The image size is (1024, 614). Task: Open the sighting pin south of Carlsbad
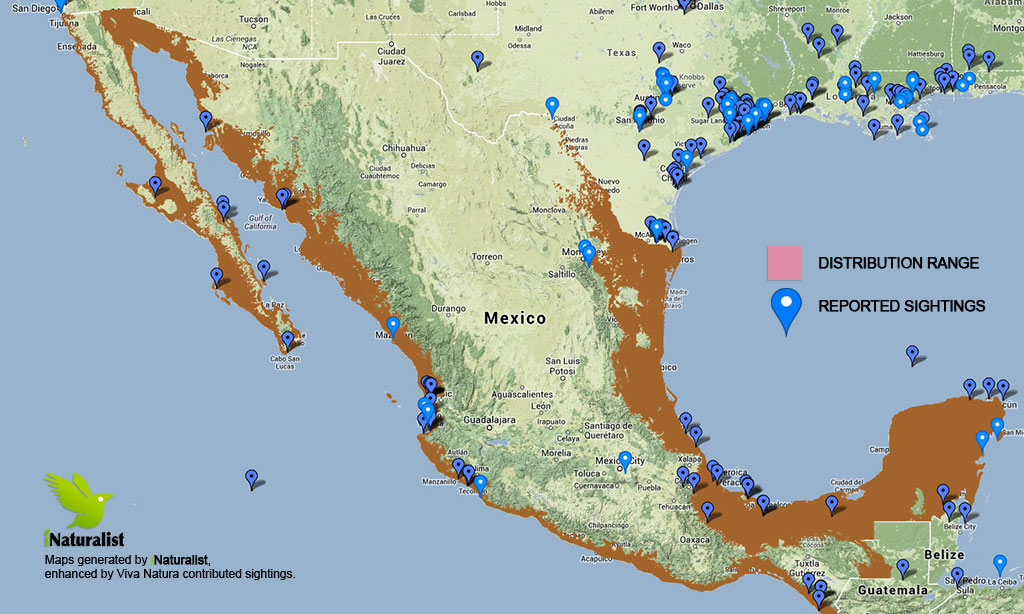(478, 59)
